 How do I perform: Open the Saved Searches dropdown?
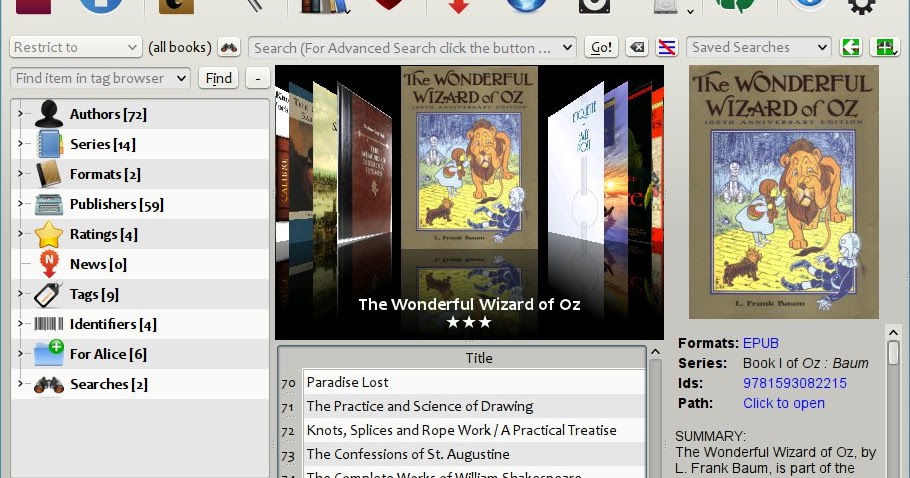[x=759, y=48]
